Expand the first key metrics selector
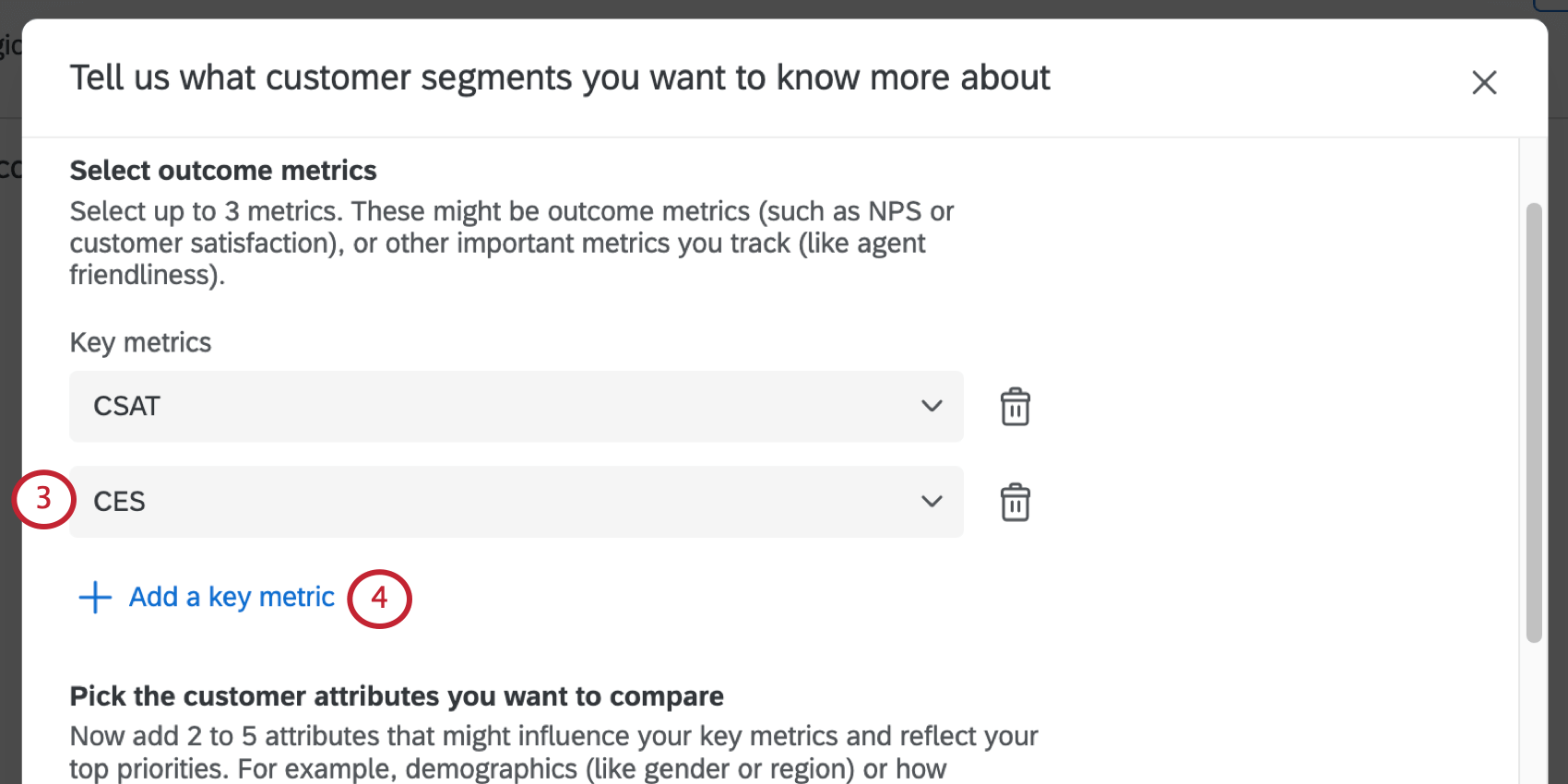The height and width of the screenshot is (784, 1568). pyautogui.click(x=932, y=406)
